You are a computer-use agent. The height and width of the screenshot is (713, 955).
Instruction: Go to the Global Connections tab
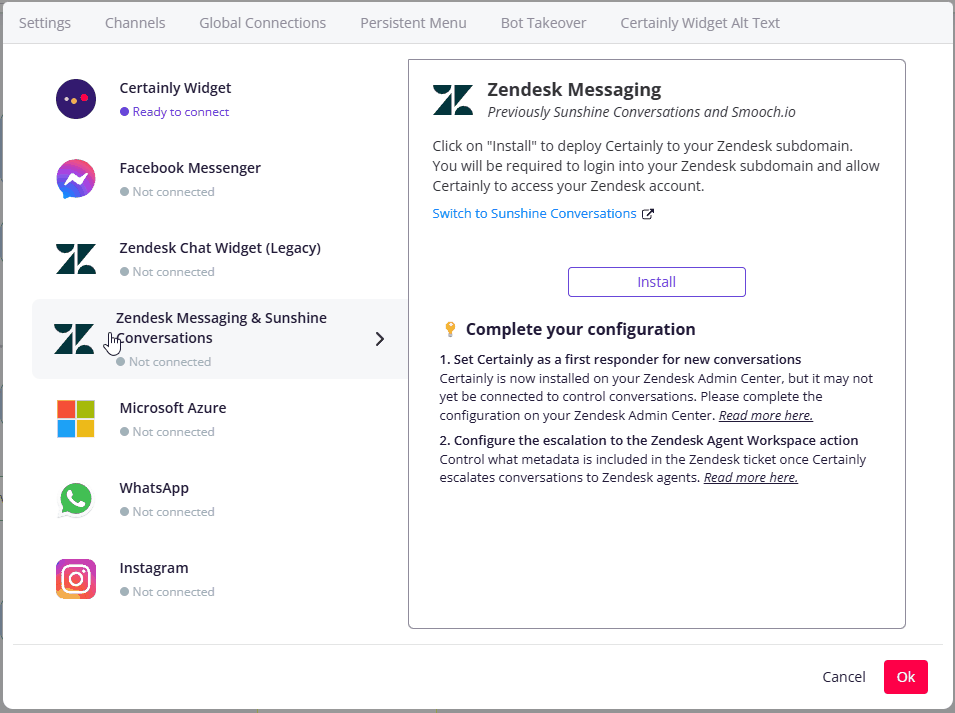click(262, 22)
